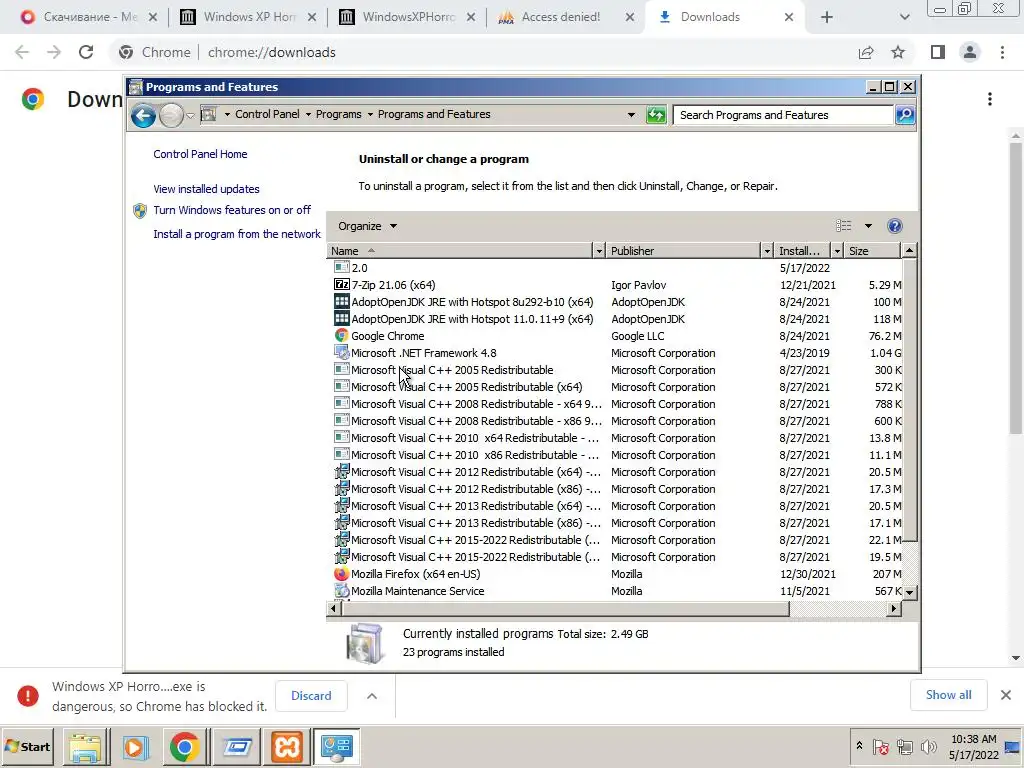1024x768 pixels.
Task: Select the 7-Zip 21.06 (x64) icon
Action: (x=342, y=285)
